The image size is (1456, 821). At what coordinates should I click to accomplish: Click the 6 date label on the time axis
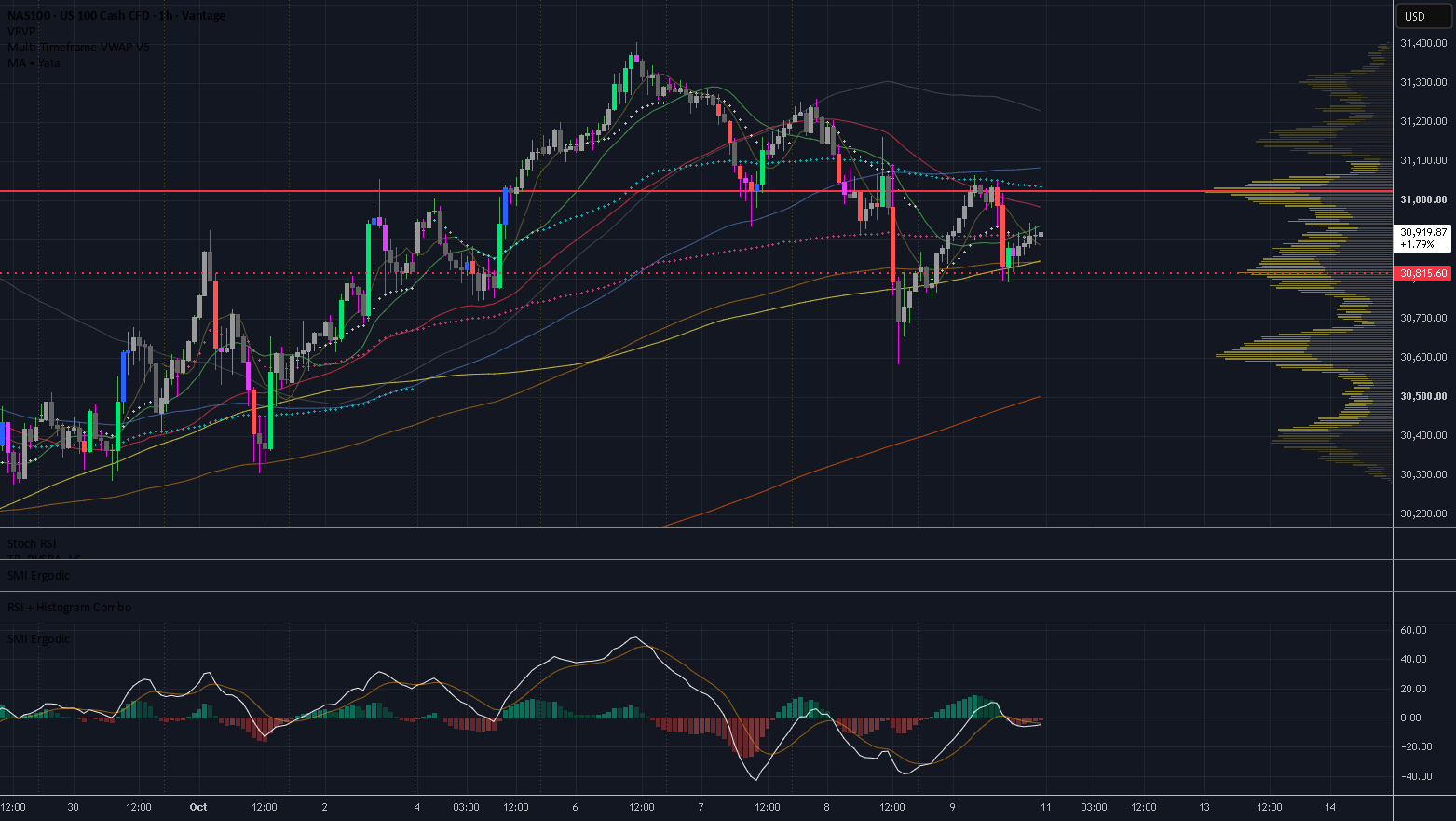pos(575,807)
